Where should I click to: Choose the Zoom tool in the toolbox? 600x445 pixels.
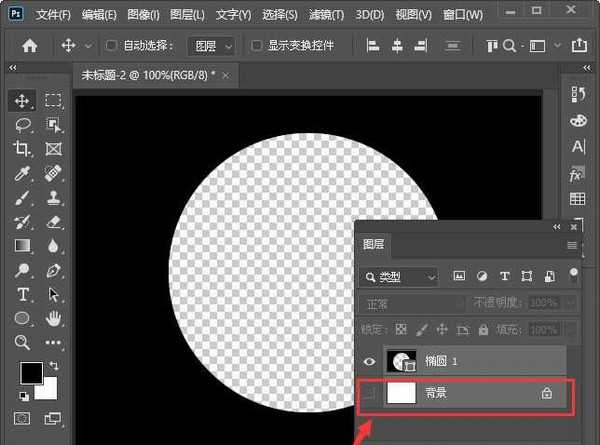point(22,343)
